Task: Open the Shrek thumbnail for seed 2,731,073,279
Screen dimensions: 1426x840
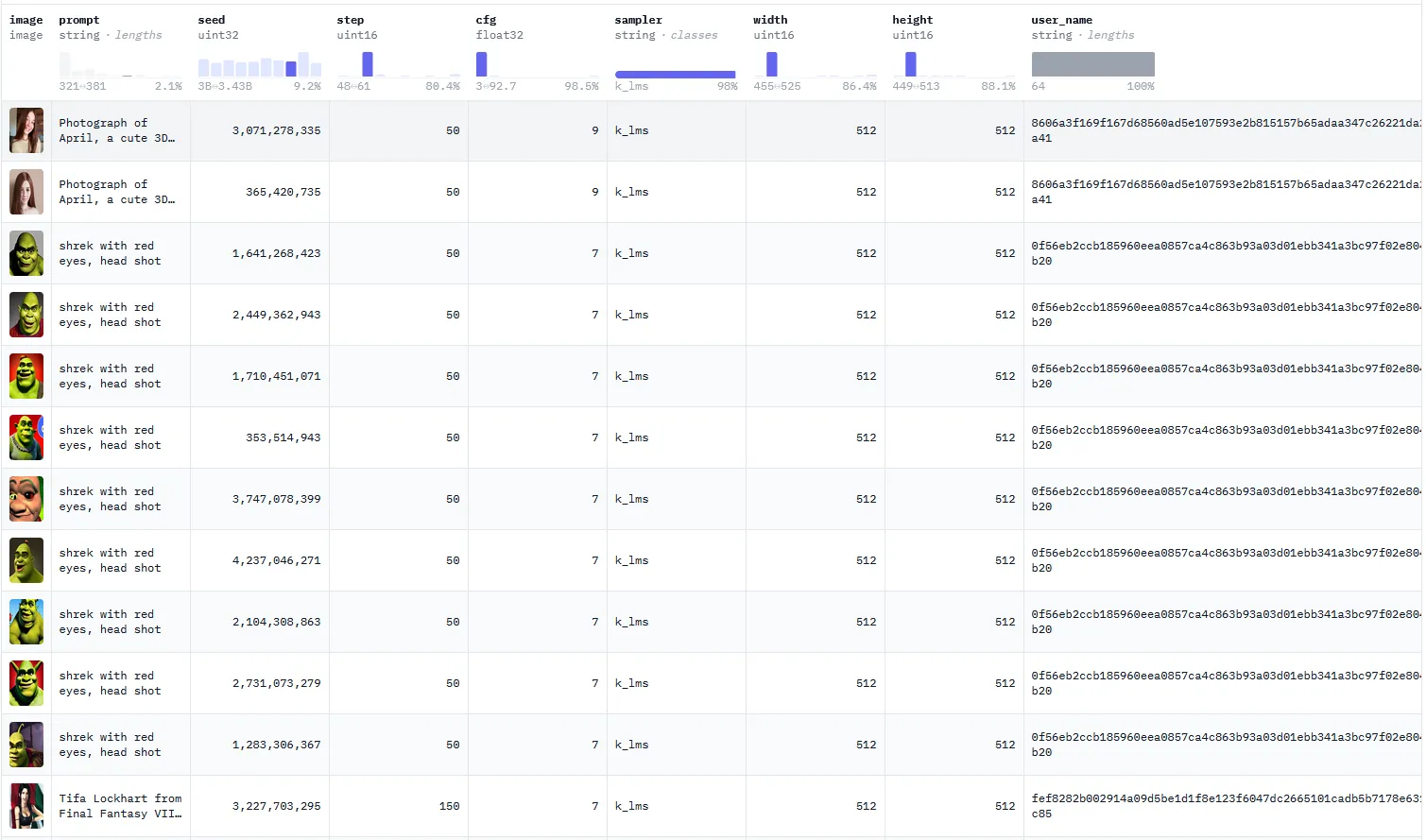Action: (26, 683)
